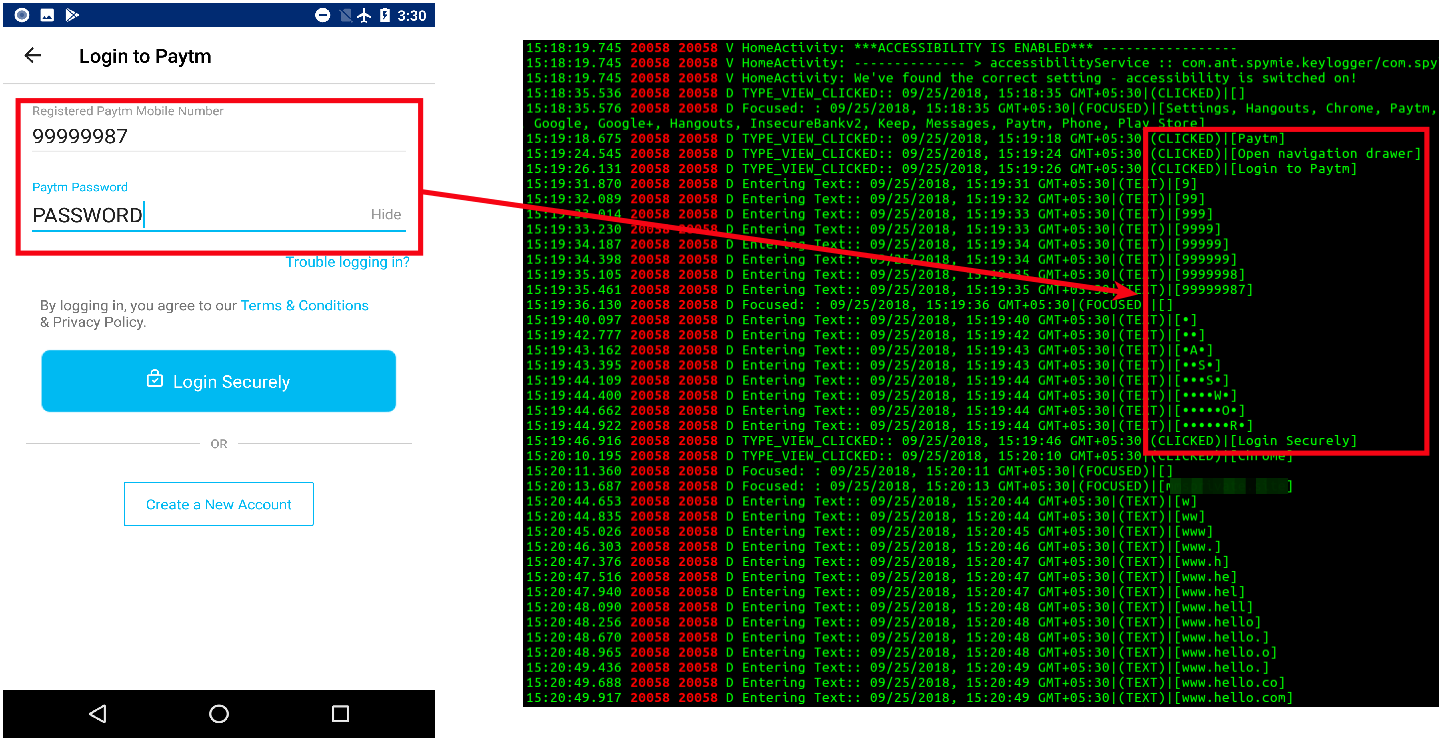Tap the recent apps square button
Viewport: 1443px width, 739px height.
pyautogui.click(x=340, y=713)
